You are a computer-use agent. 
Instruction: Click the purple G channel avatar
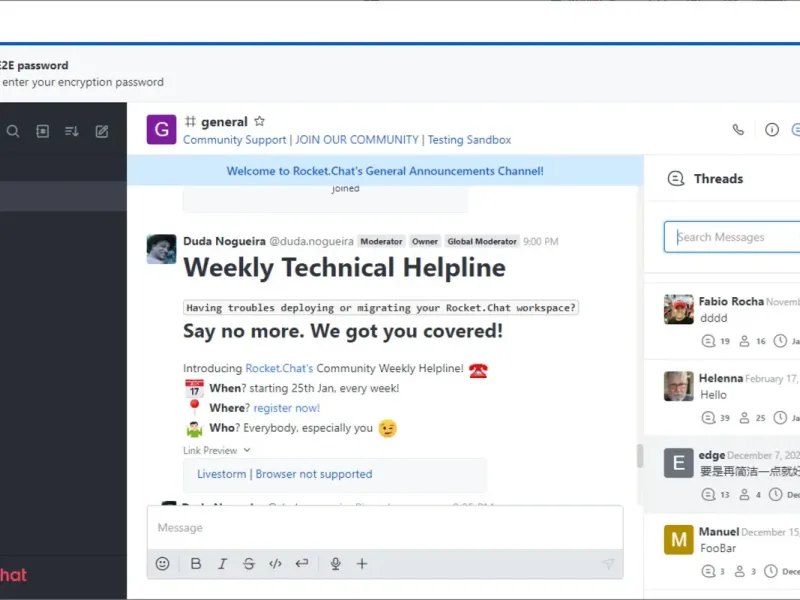(x=161, y=130)
